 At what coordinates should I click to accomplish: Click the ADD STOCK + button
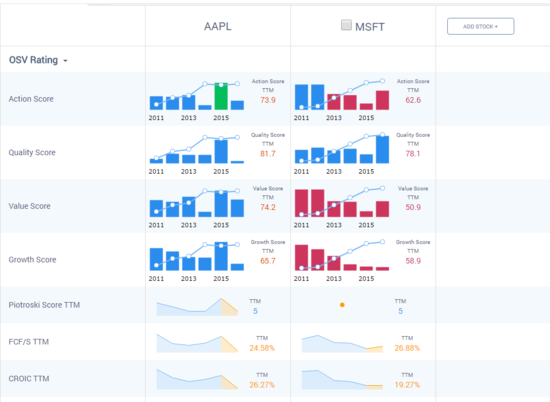point(481,26)
